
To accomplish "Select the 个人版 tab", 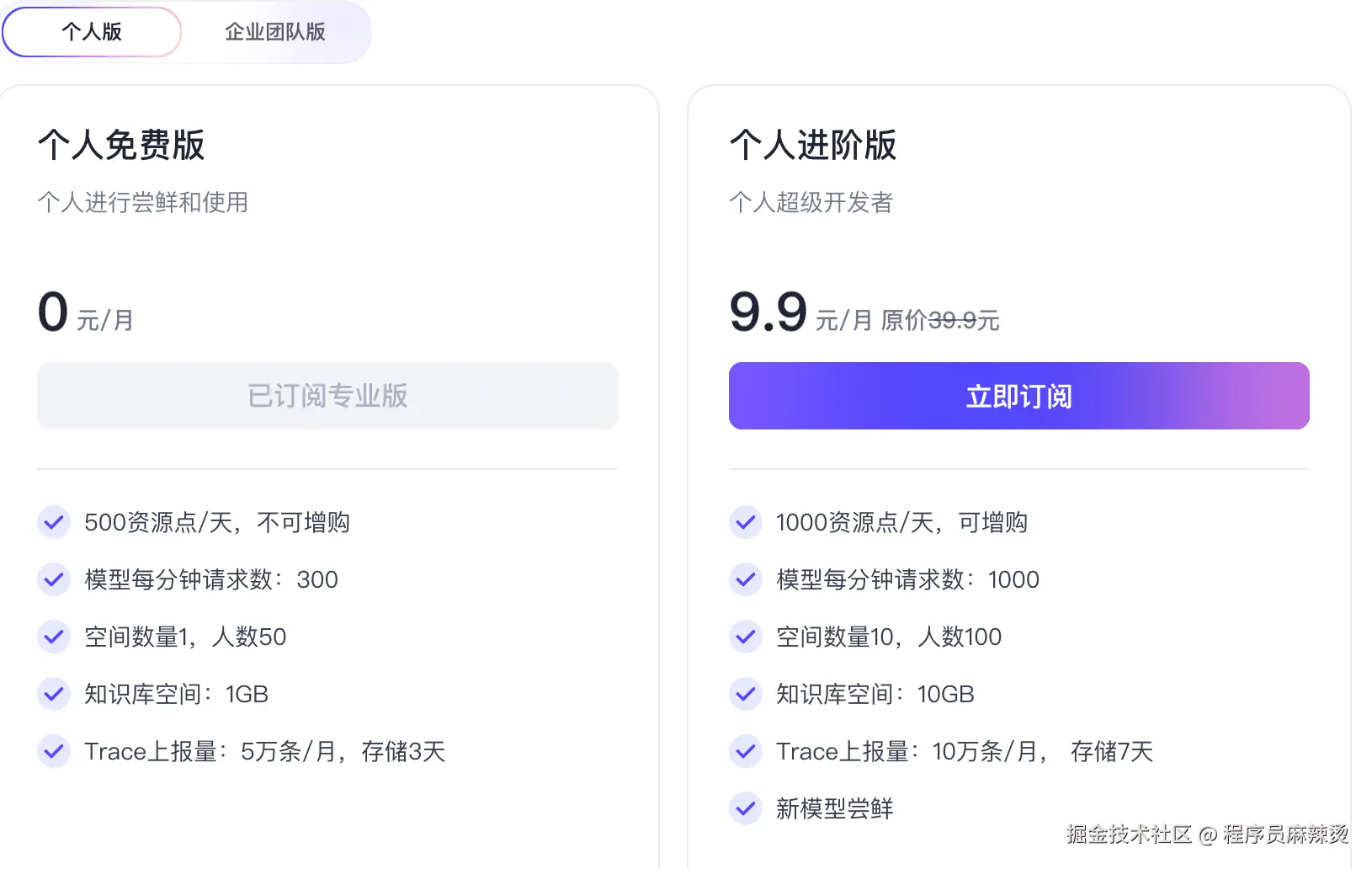I will (91, 32).
